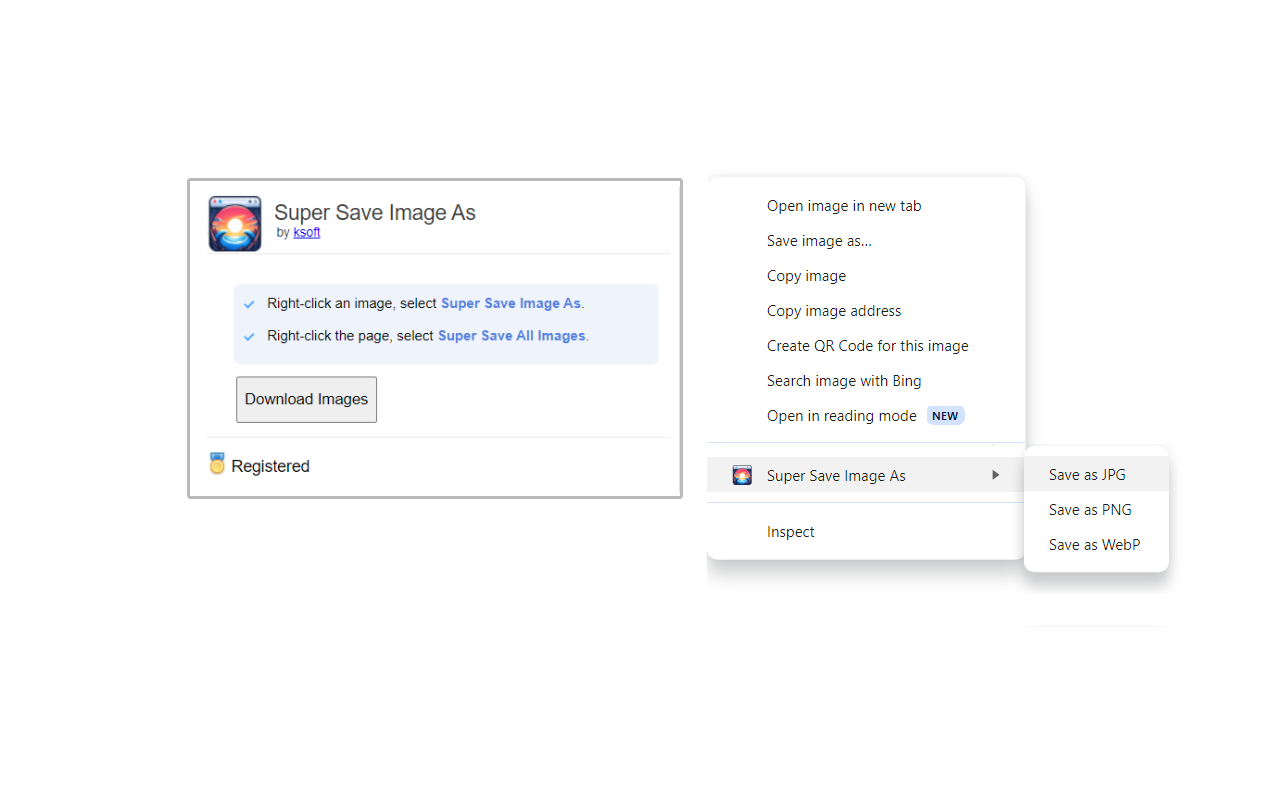
Task: Choose Save as JPG in the submenu
Action: pyautogui.click(x=1087, y=475)
